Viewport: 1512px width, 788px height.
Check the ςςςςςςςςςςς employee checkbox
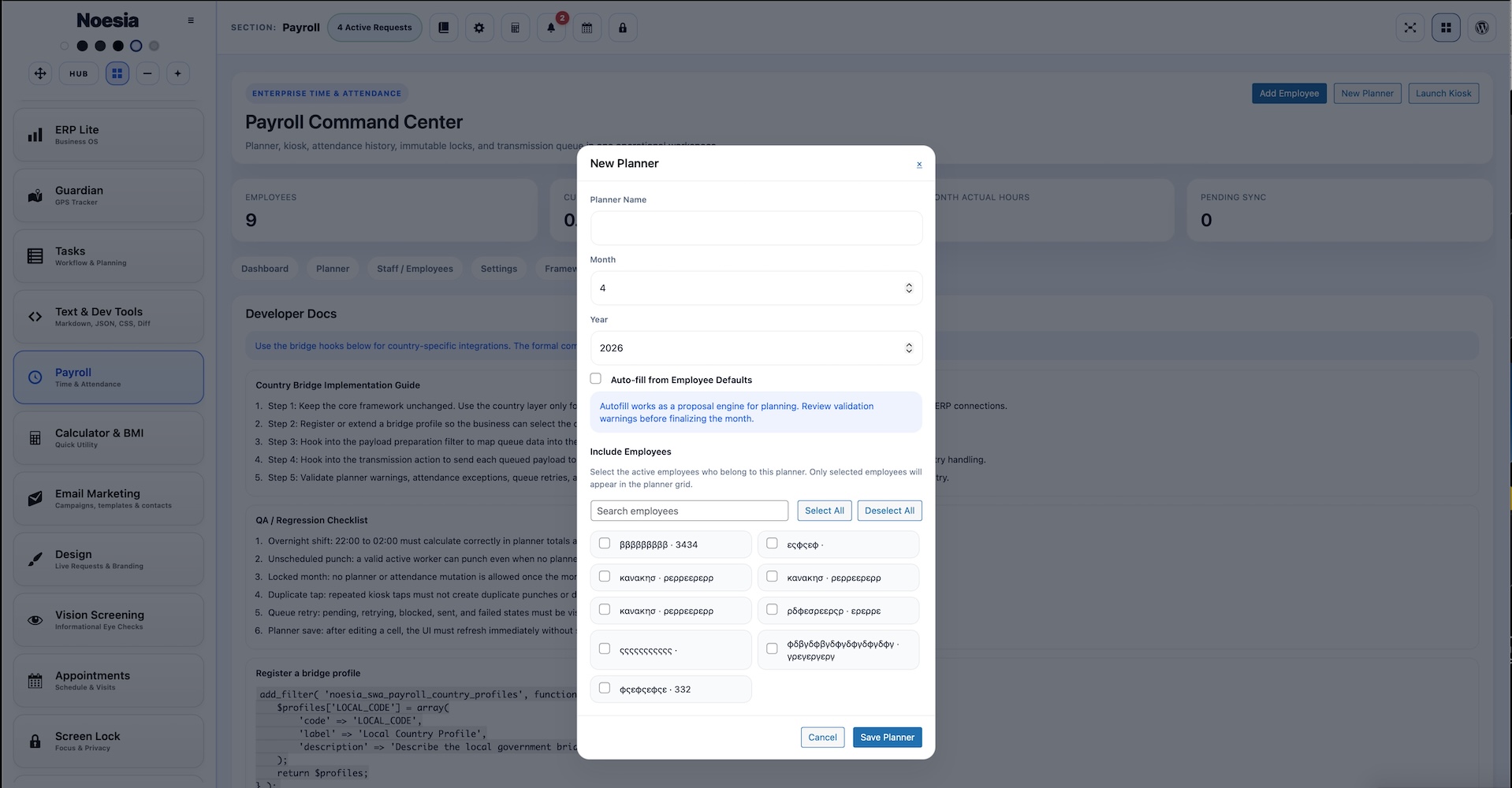pos(605,649)
